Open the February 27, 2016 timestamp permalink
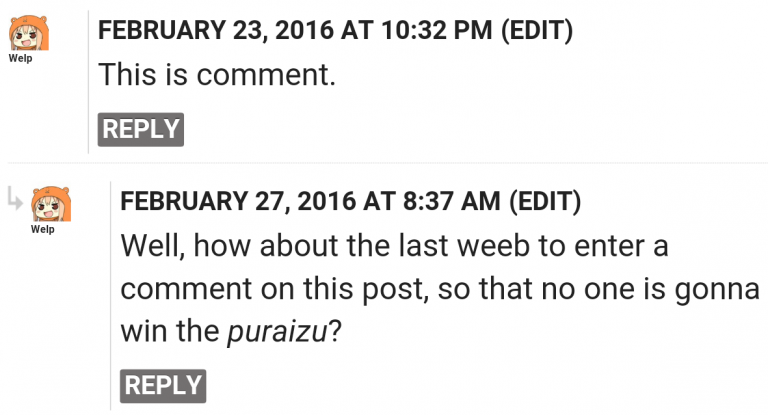 click(310, 201)
